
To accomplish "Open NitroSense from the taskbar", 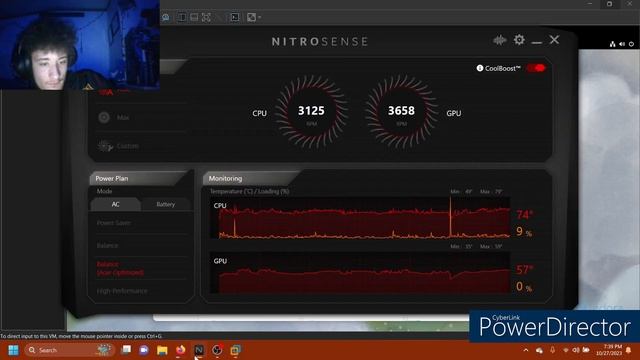I will [199, 350].
